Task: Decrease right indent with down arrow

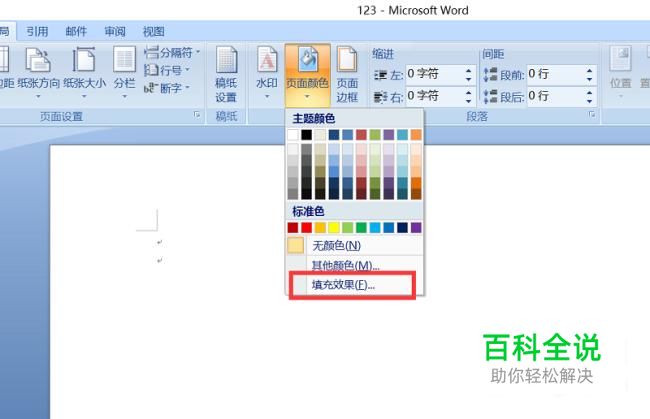Action: 468,101
